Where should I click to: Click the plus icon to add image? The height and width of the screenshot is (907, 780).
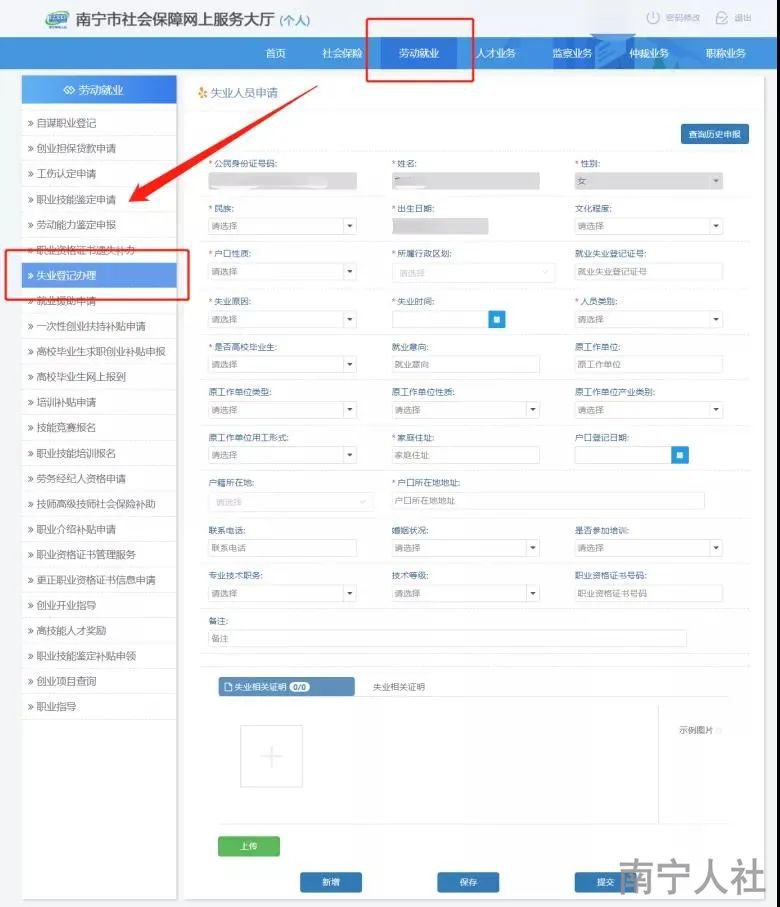click(x=271, y=756)
